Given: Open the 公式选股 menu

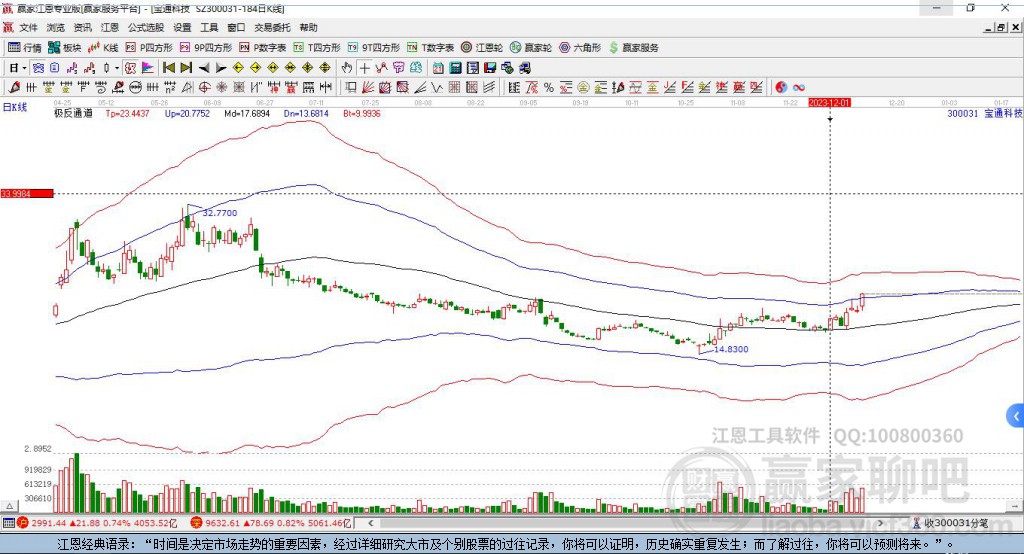Looking at the screenshot, I should coord(146,27).
